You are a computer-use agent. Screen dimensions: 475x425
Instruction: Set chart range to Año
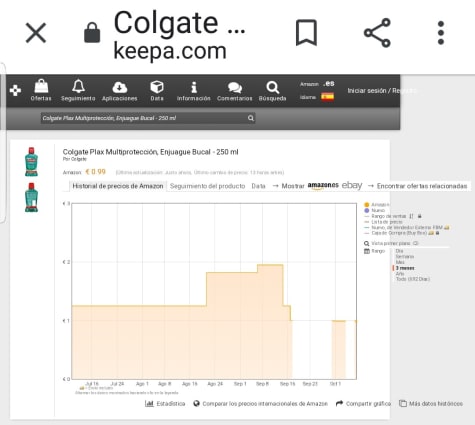pyautogui.click(x=400, y=274)
